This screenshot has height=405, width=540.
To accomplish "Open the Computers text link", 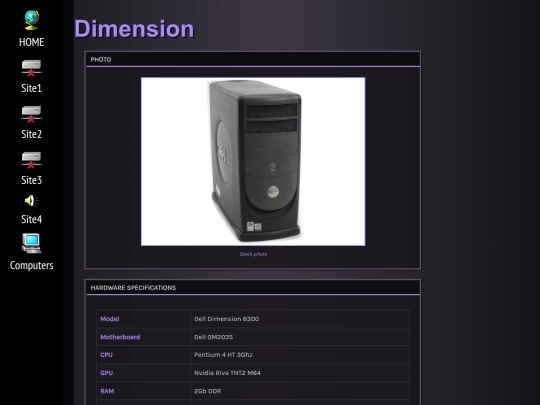I will 31,265.
